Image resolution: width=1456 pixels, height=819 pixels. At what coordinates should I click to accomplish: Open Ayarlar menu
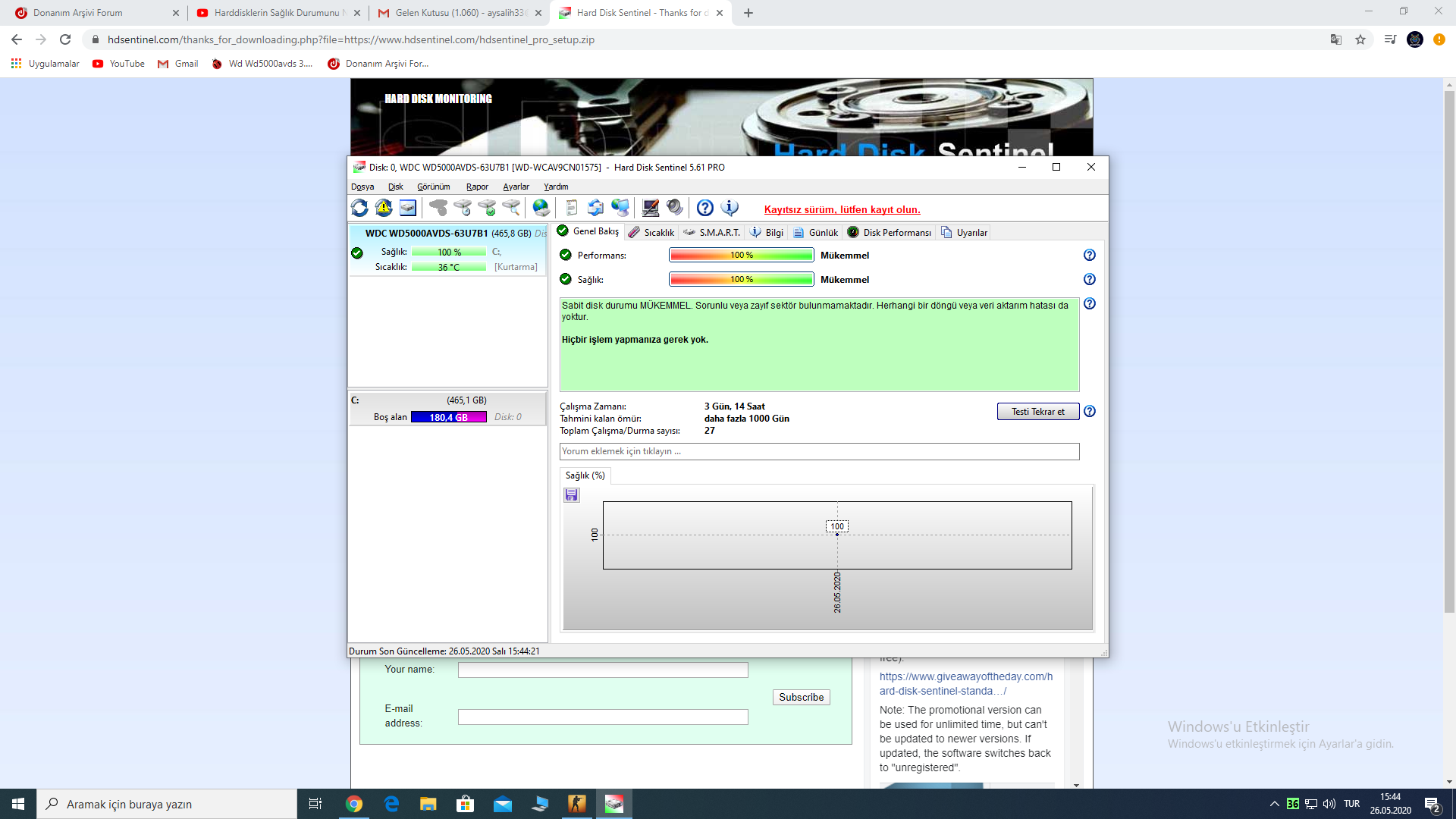coord(516,187)
